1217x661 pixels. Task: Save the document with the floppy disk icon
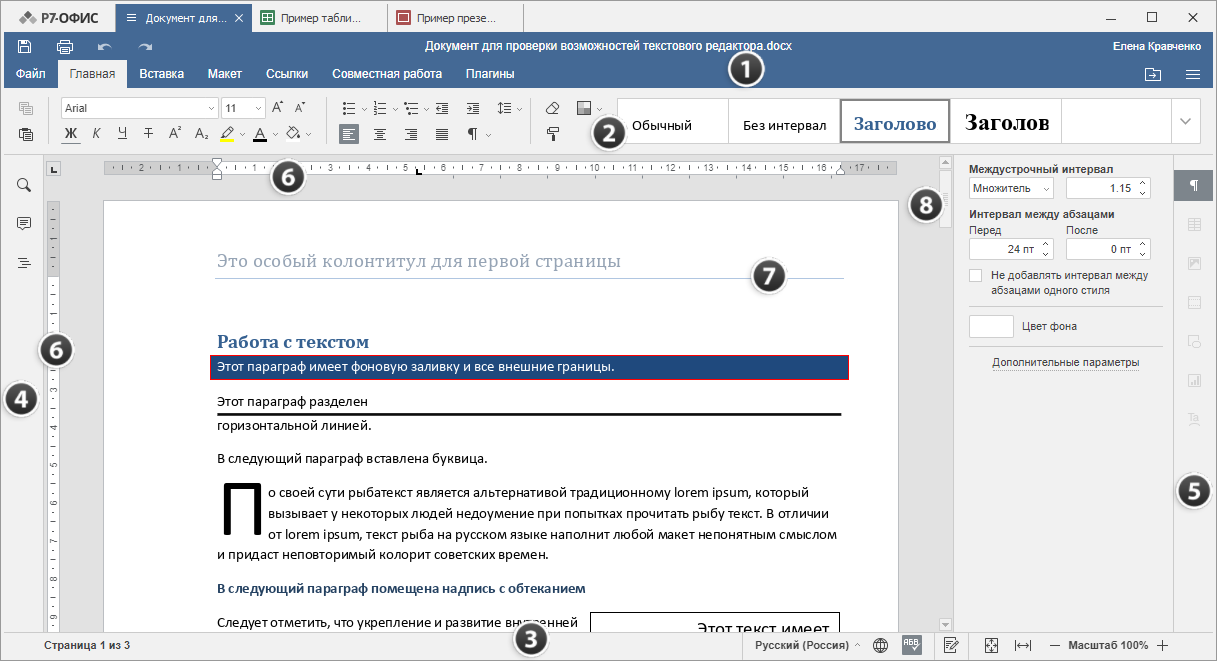pos(25,46)
